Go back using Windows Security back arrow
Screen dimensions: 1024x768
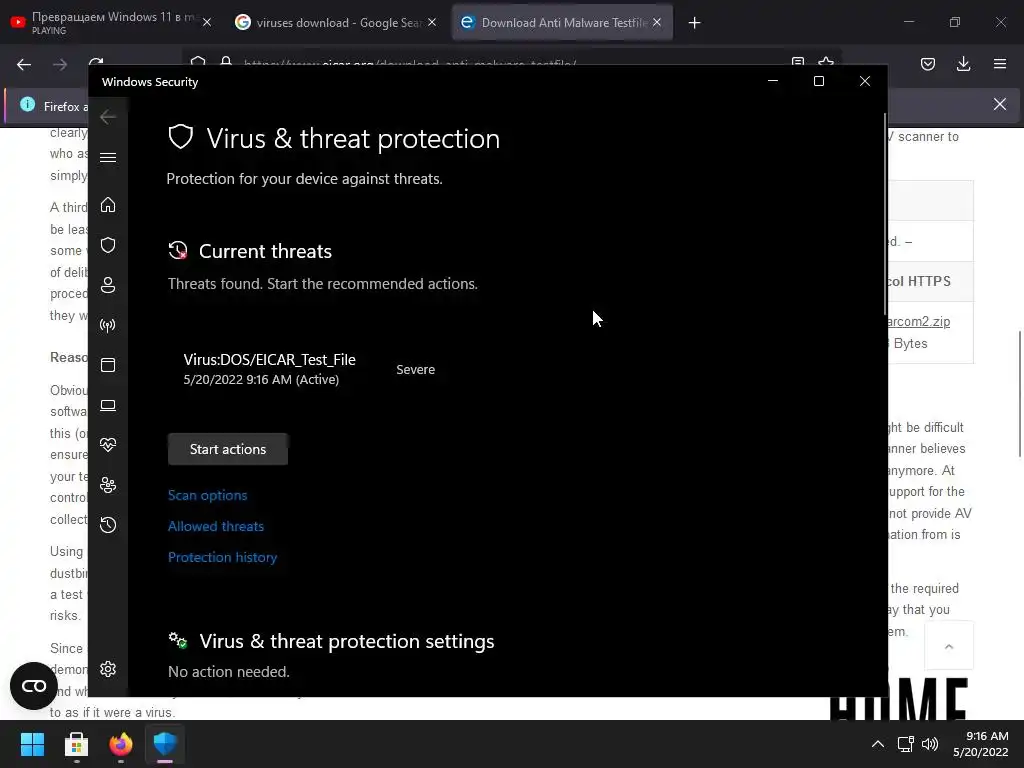[x=108, y=117]
